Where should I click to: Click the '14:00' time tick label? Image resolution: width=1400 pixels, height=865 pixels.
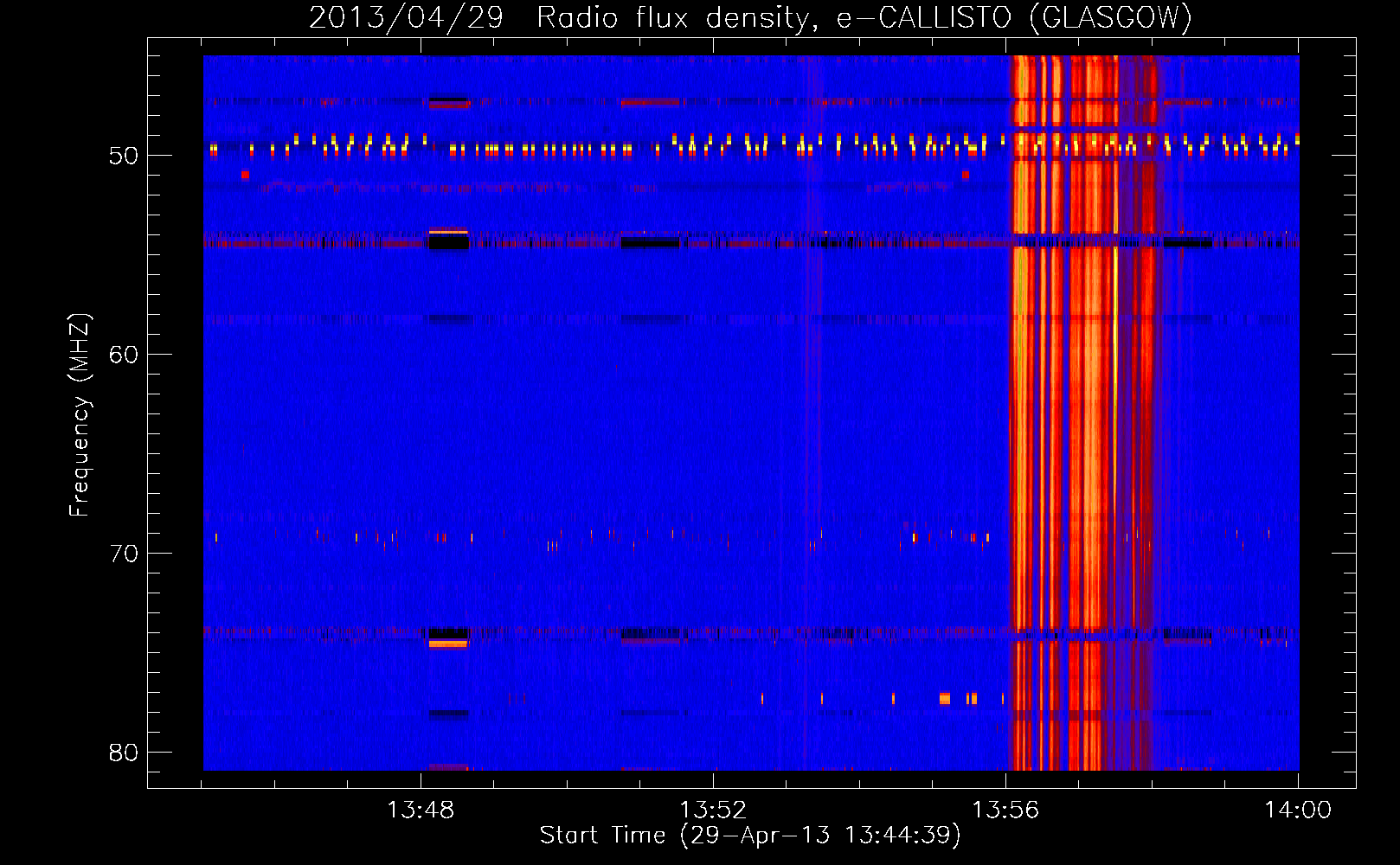click(x=1298, y=810)
